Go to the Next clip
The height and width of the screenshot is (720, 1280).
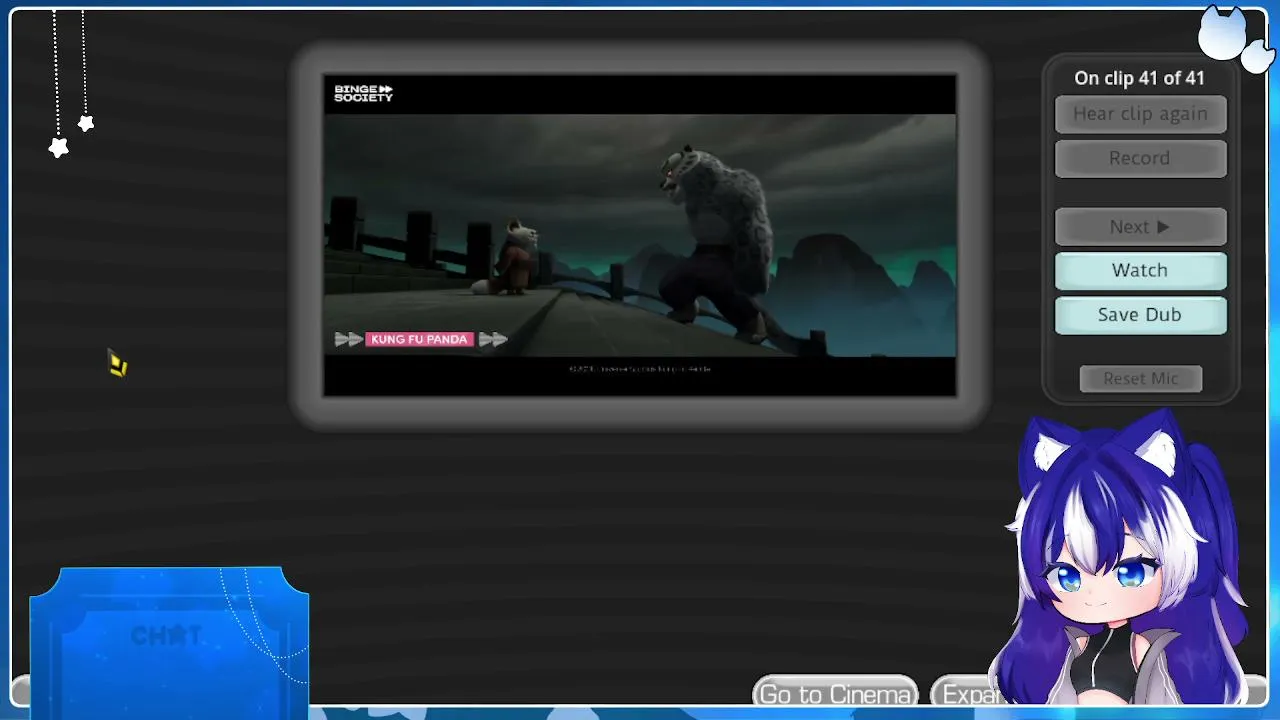(x=1140, y=227)
